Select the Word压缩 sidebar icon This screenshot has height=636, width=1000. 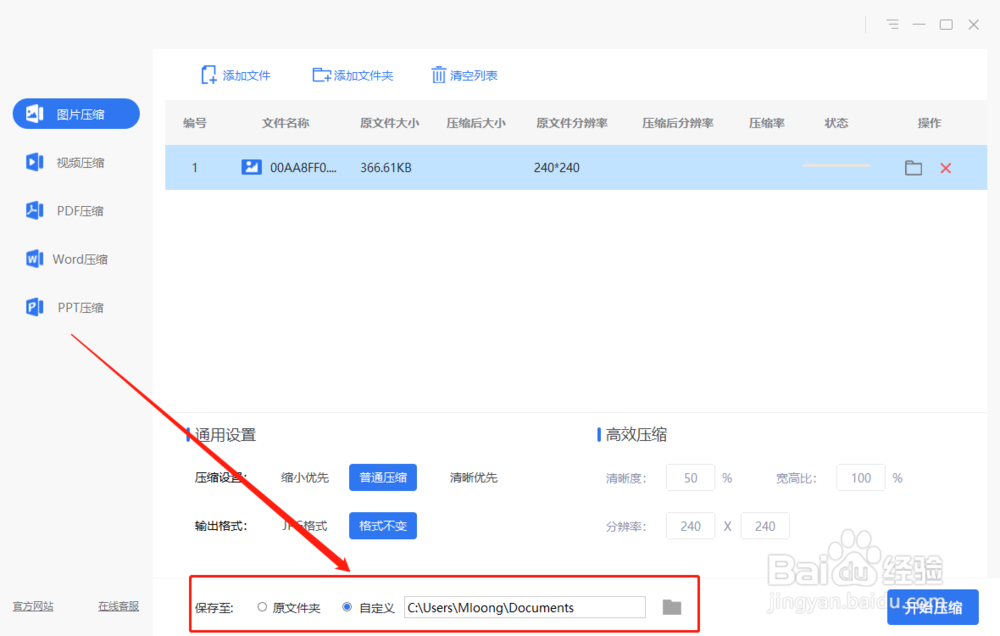click(x=33, y=258)
